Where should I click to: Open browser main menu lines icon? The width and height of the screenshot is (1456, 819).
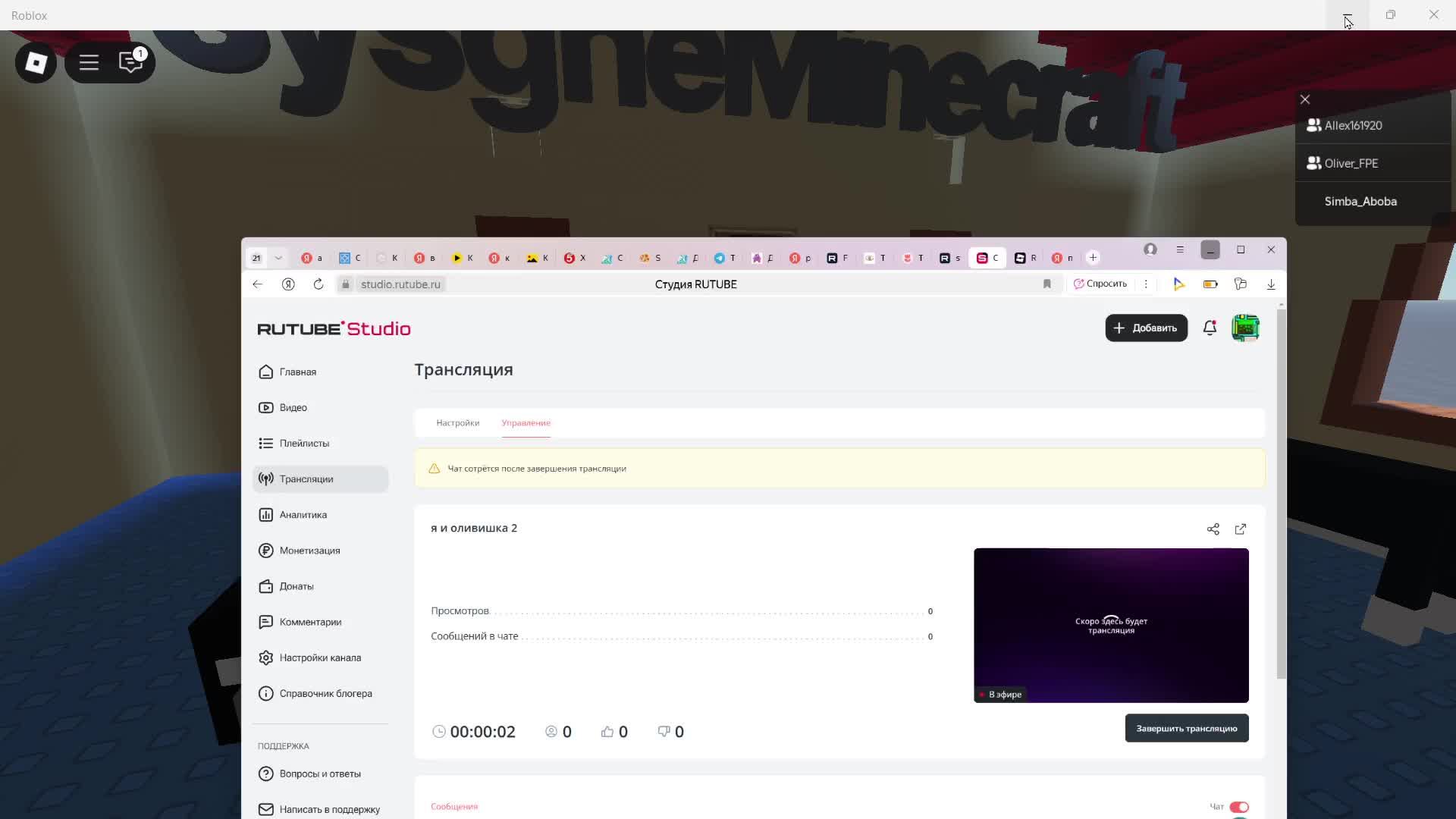(1180, 249)
